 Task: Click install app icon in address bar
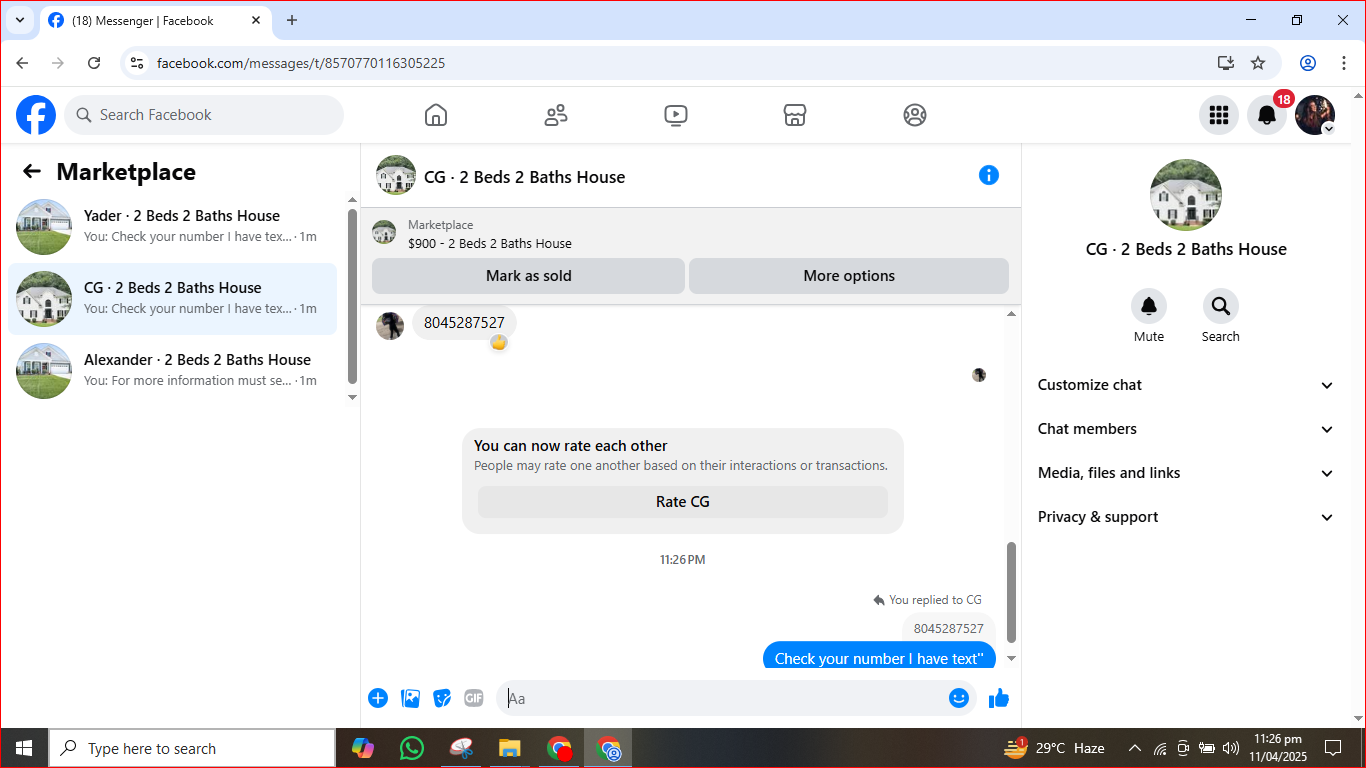click(x=1226, y=63)
